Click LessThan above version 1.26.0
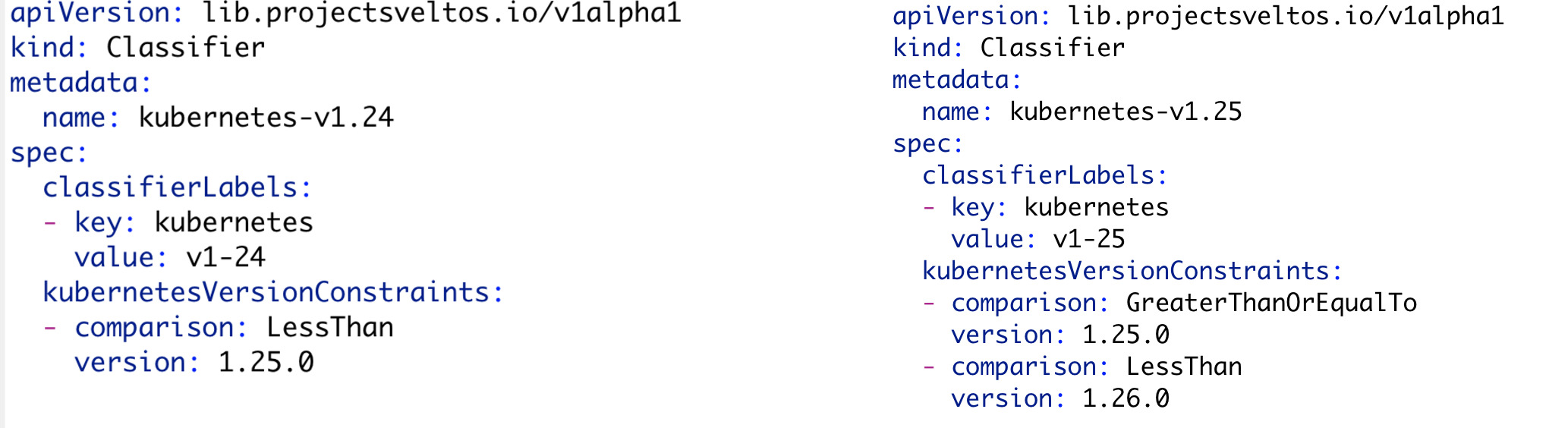The height and width of the screenshot is (428, 1568). pyautogui.click(x=1184, y=367)
